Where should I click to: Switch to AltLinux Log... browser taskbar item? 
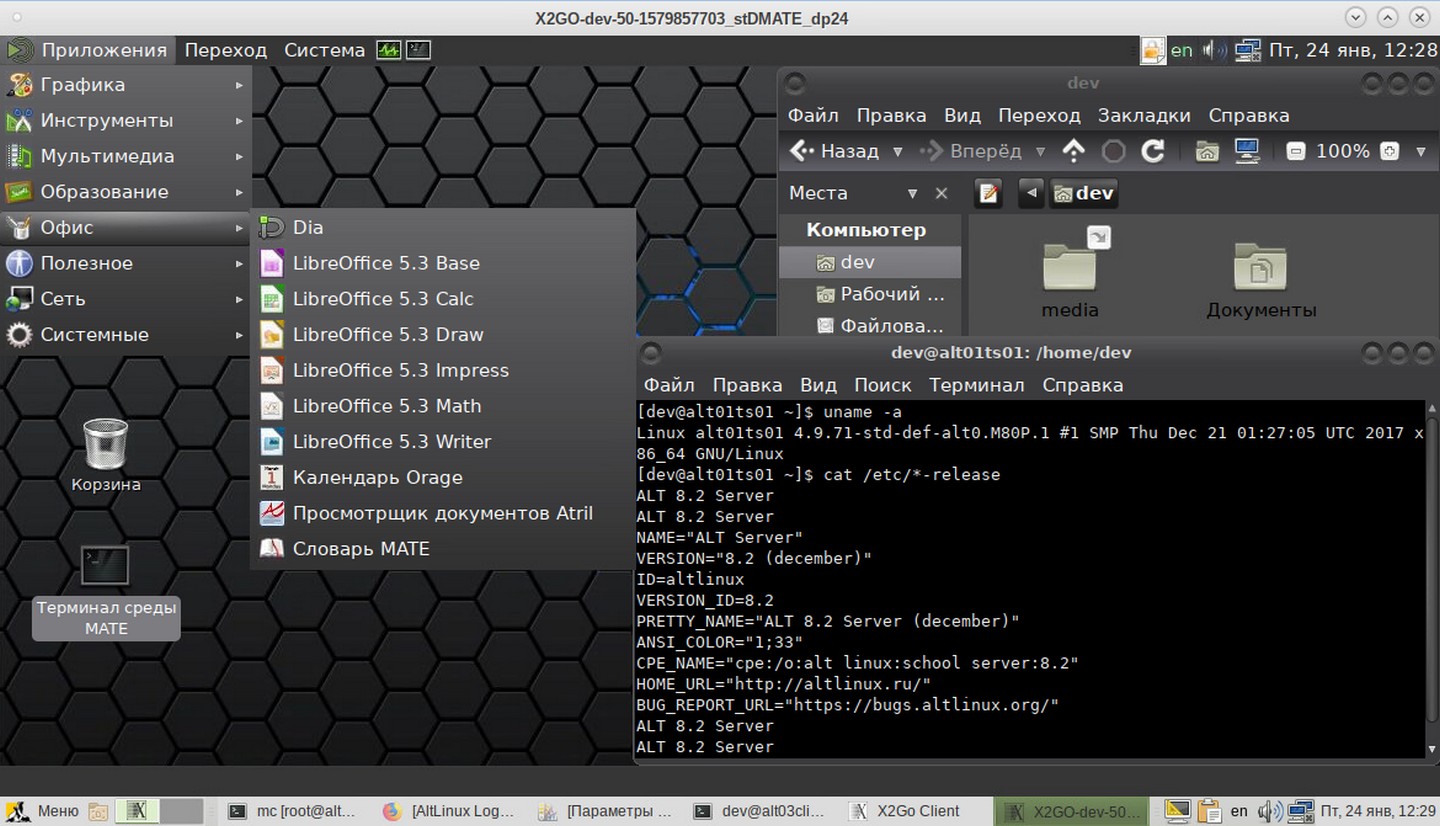tap(451, 811)
